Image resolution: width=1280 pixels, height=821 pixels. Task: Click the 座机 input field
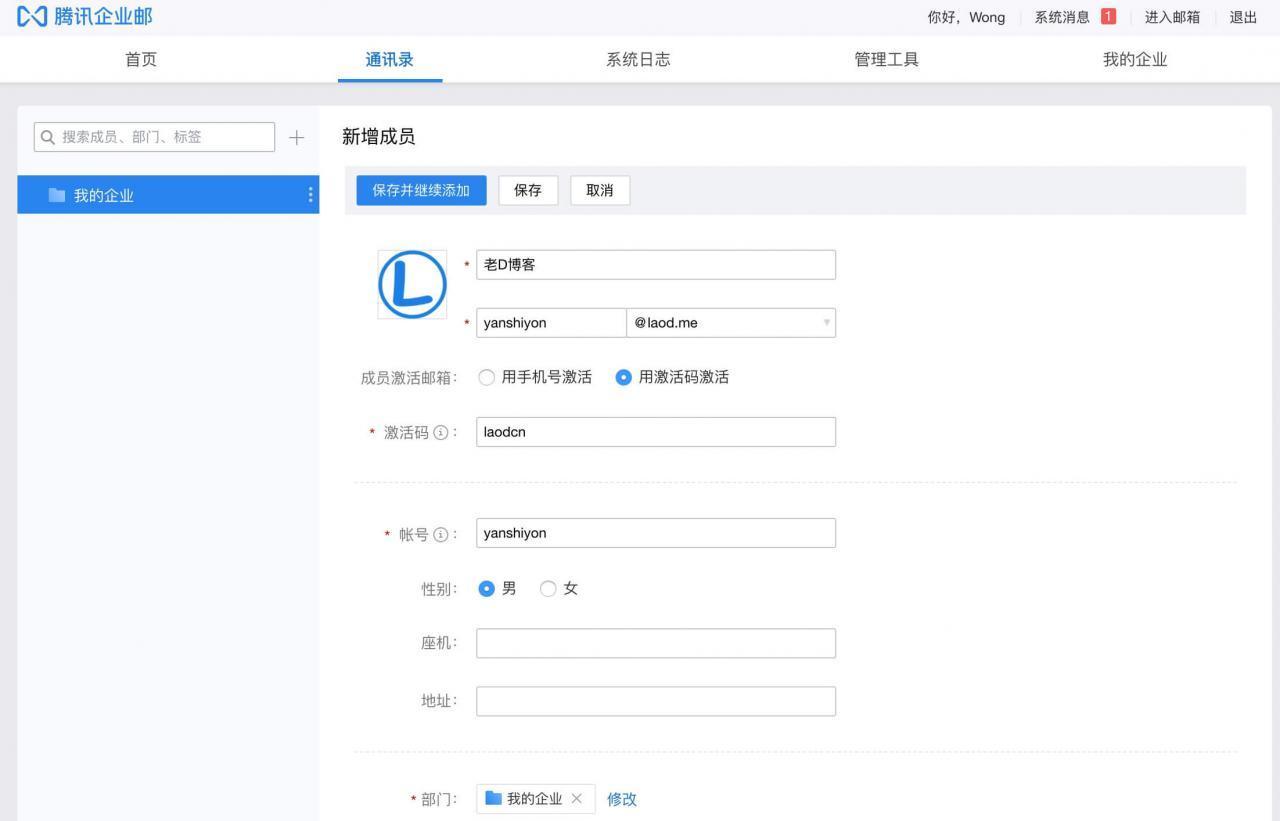655,643
